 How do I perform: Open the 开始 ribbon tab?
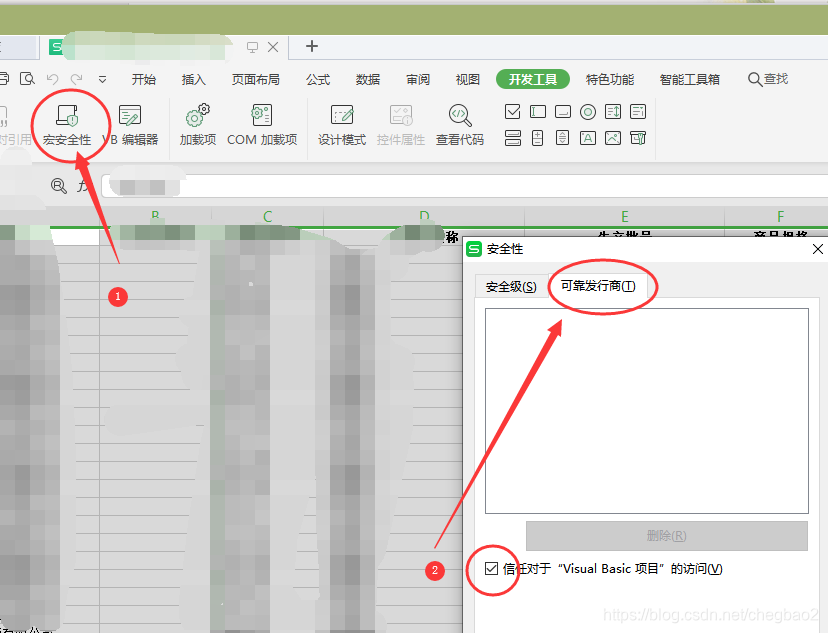(x=144, y=79)
